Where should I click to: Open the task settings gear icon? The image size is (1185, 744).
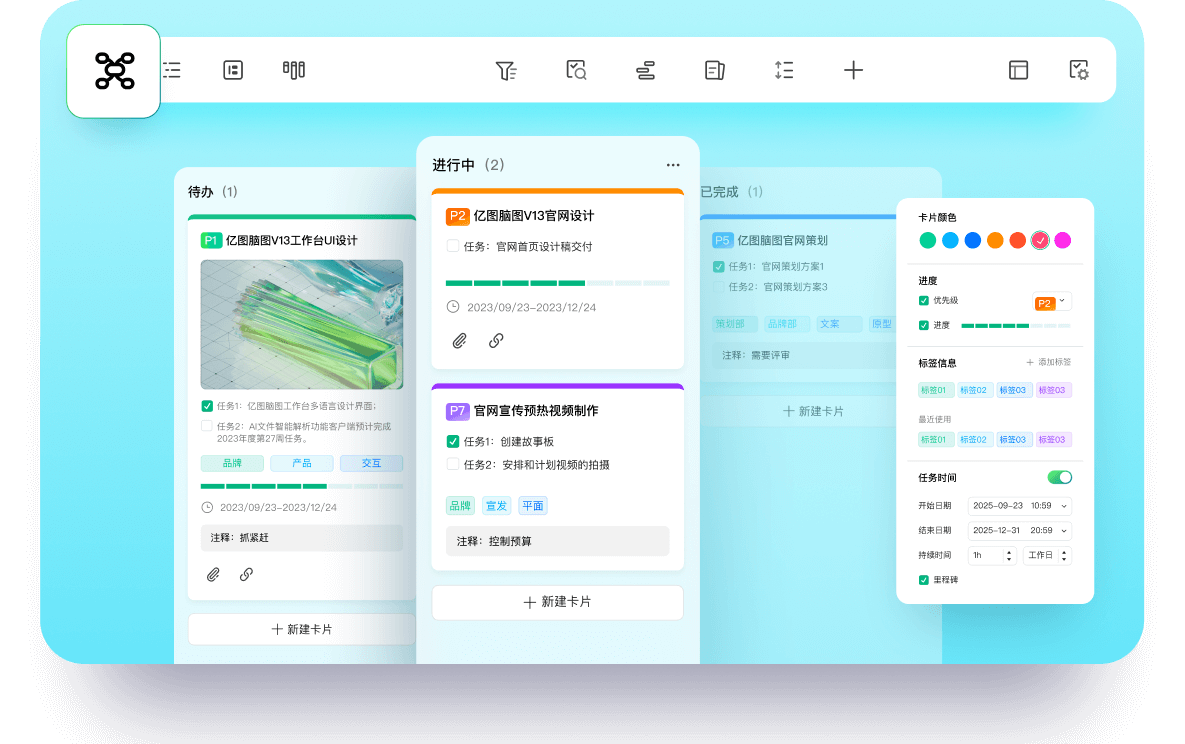(x=1078, y=70)
